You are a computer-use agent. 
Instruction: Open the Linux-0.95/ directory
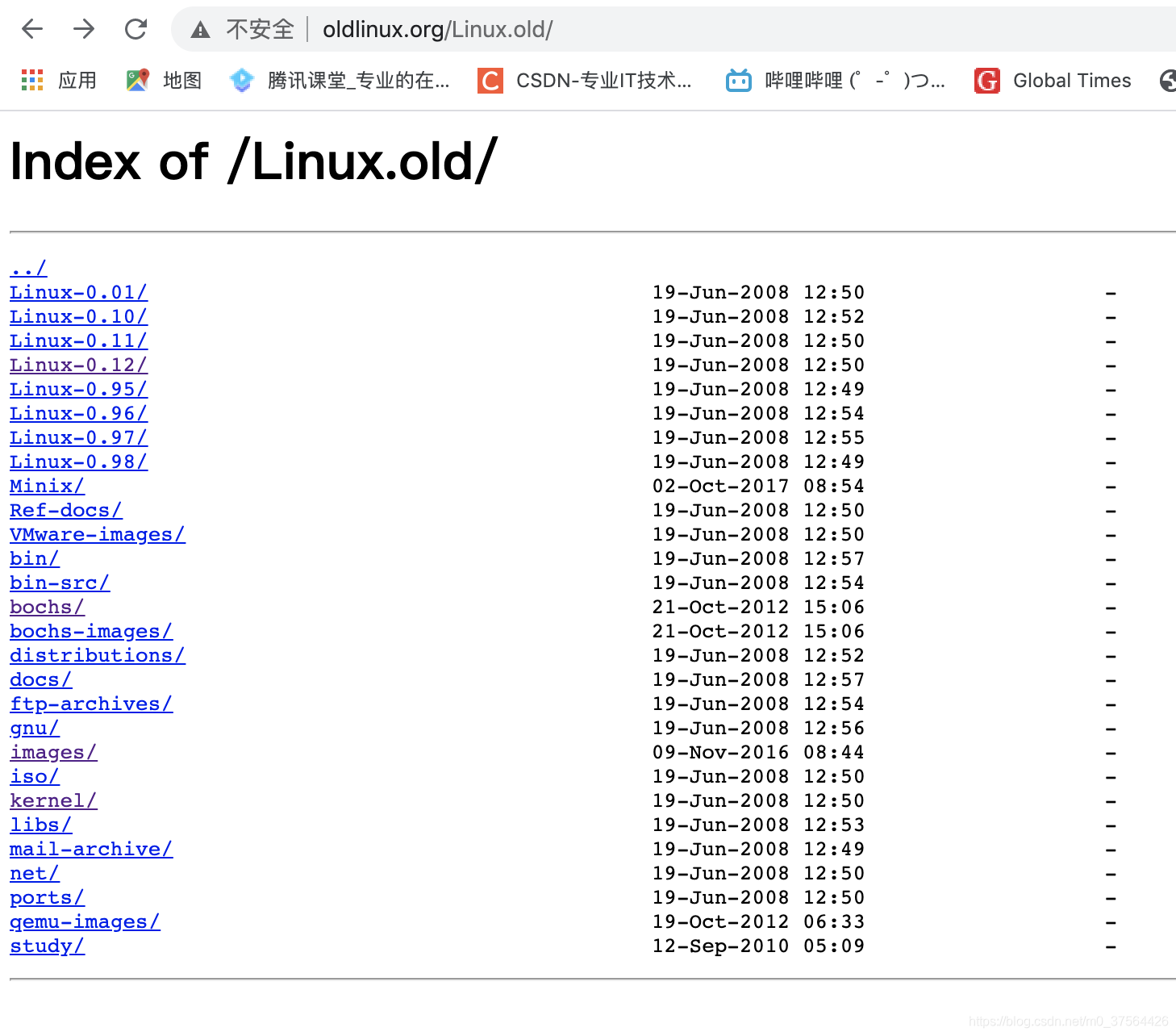[77, 389]
